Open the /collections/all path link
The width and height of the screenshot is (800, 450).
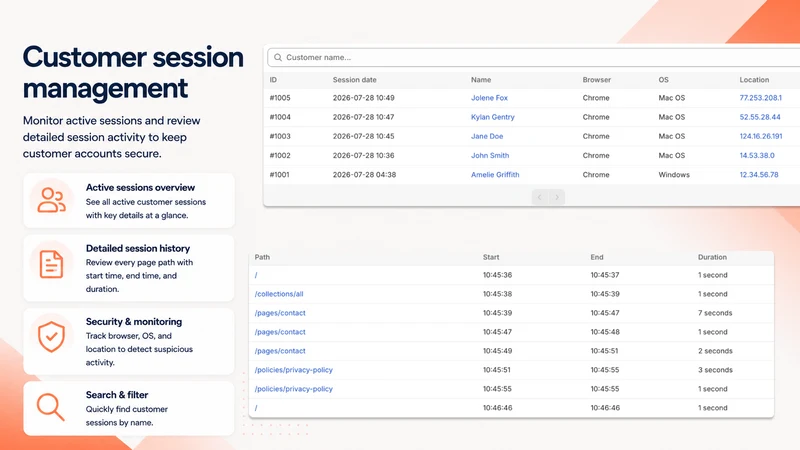(x=279, y=294)
